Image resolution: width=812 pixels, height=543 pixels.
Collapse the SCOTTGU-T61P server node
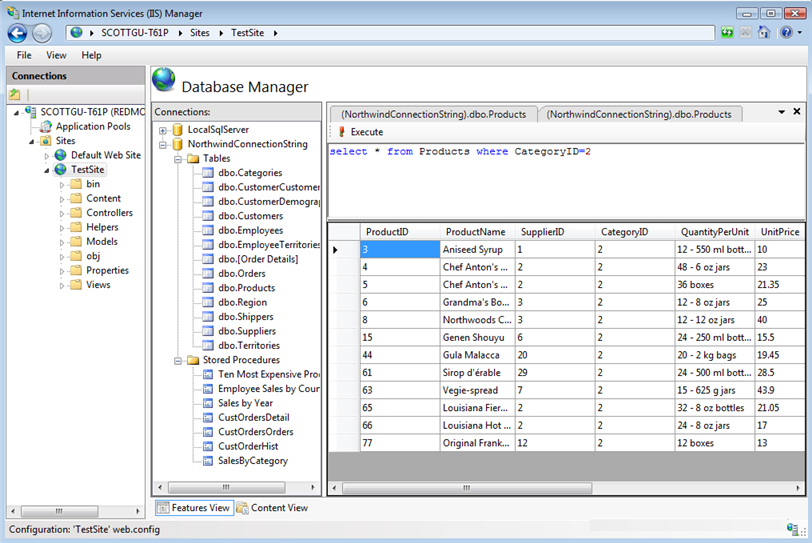click(x=16, y=112)
